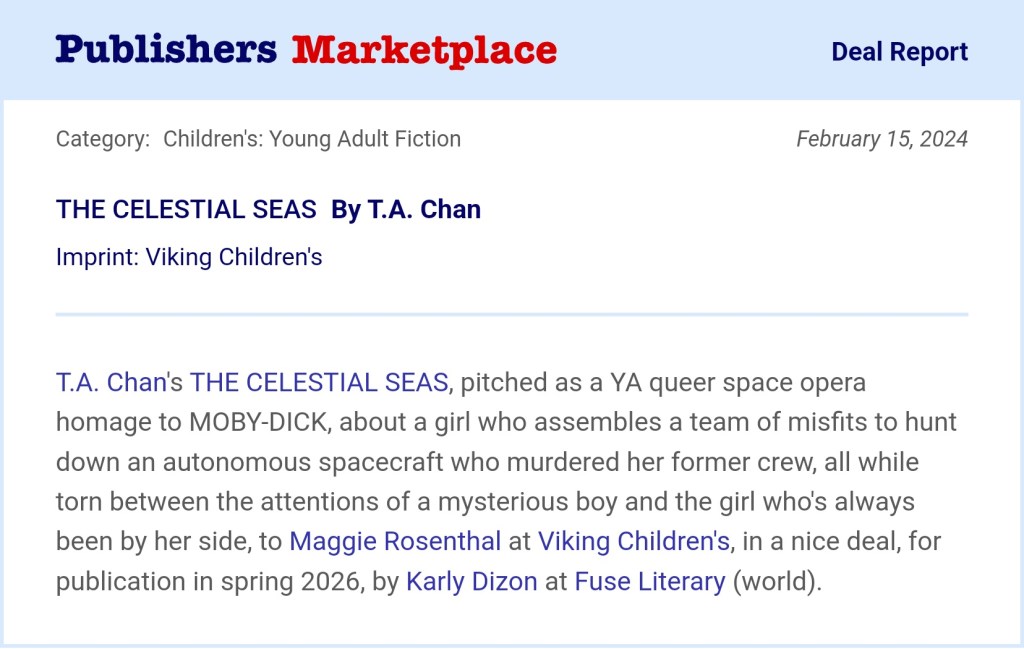The image size is (1024, 649).
Task: Click the "Category:" label
Action: 103,139
